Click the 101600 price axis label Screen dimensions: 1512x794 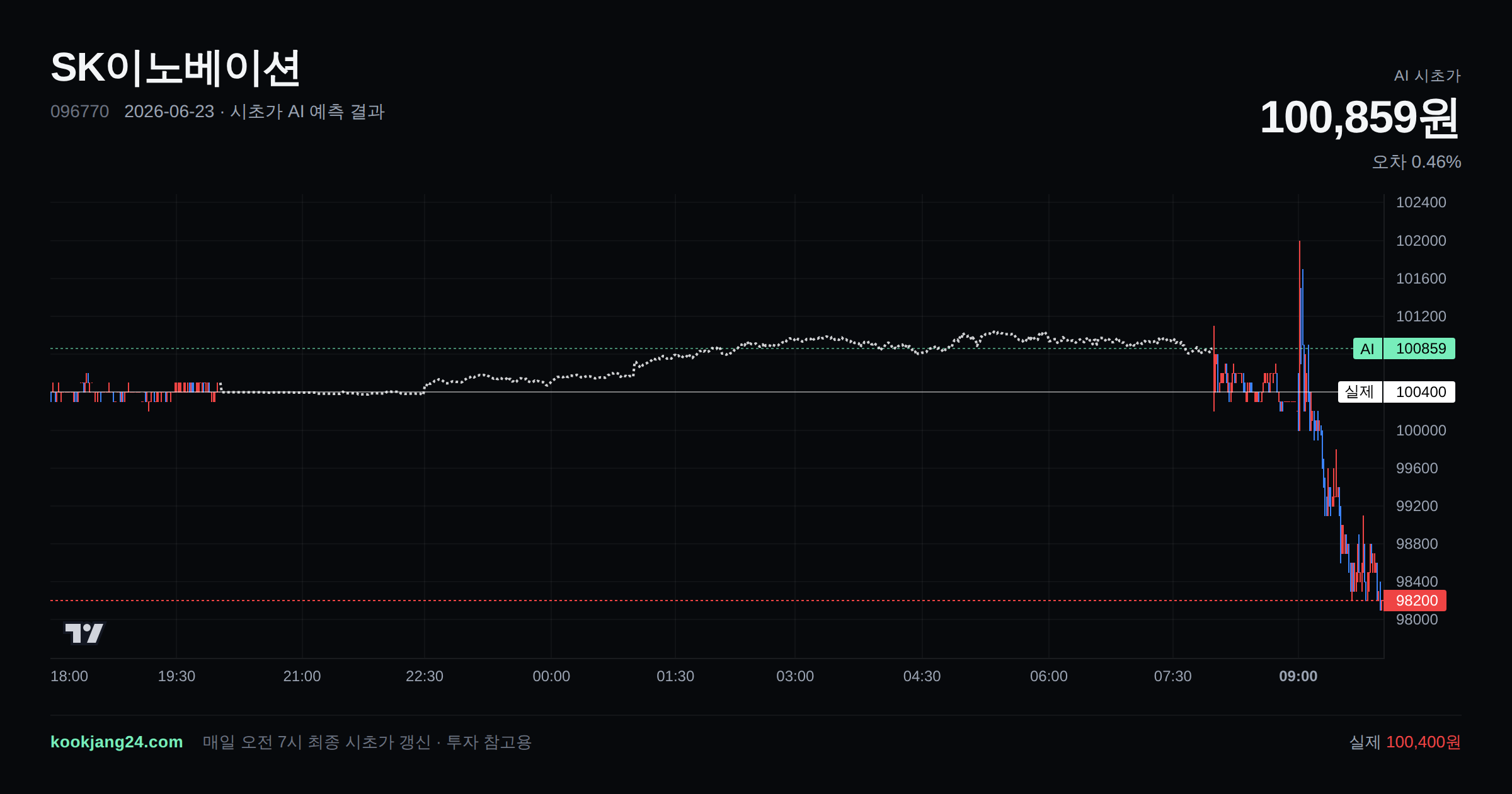(x=1421, y=279)
